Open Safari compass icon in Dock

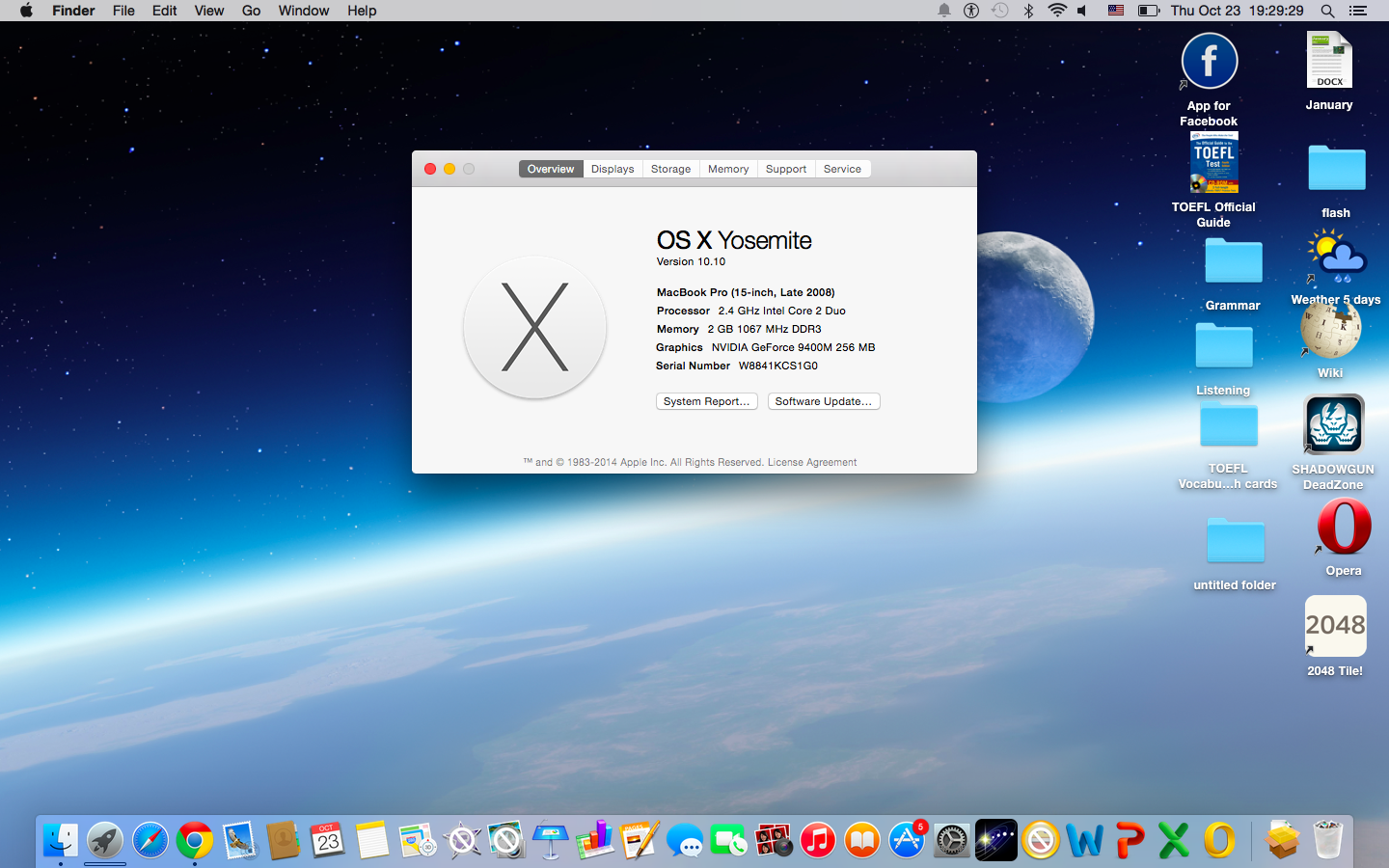150,841
